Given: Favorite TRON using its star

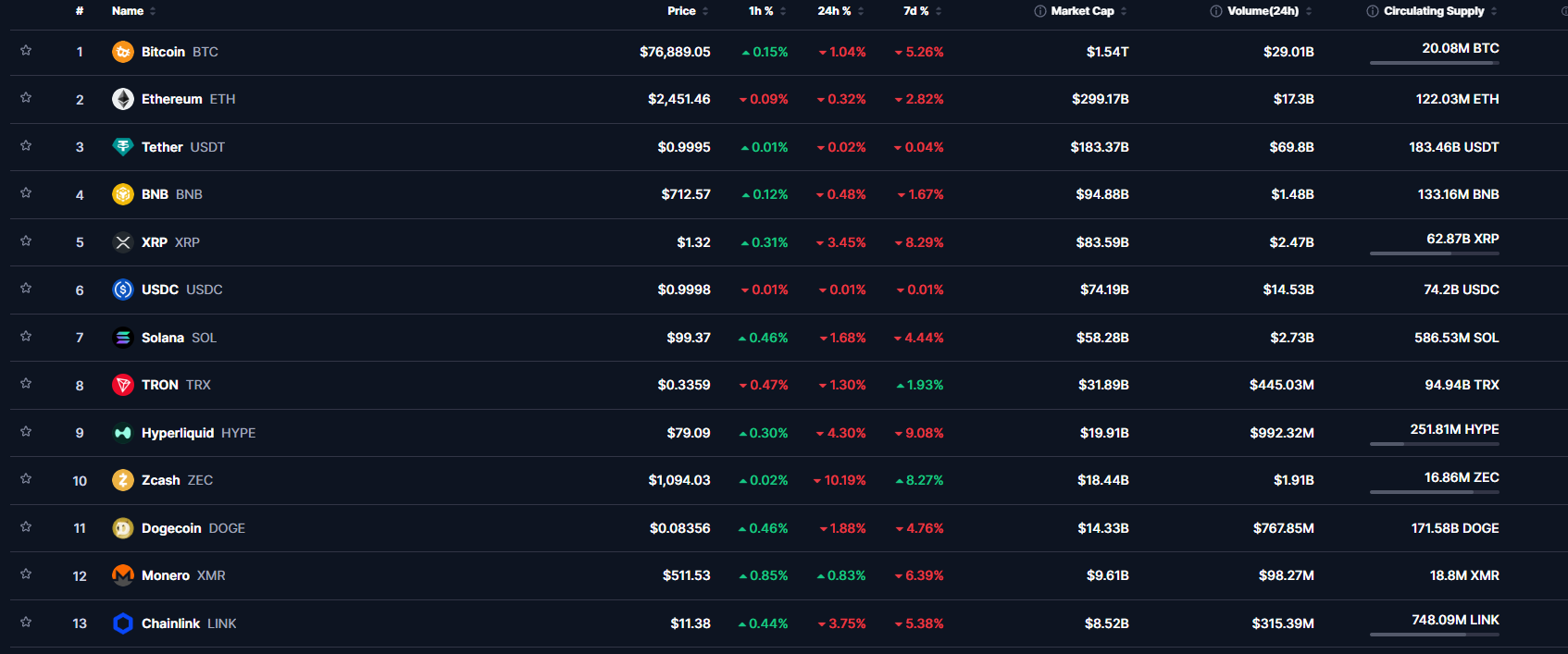Looking at the screenshot, I should [26, 383].
